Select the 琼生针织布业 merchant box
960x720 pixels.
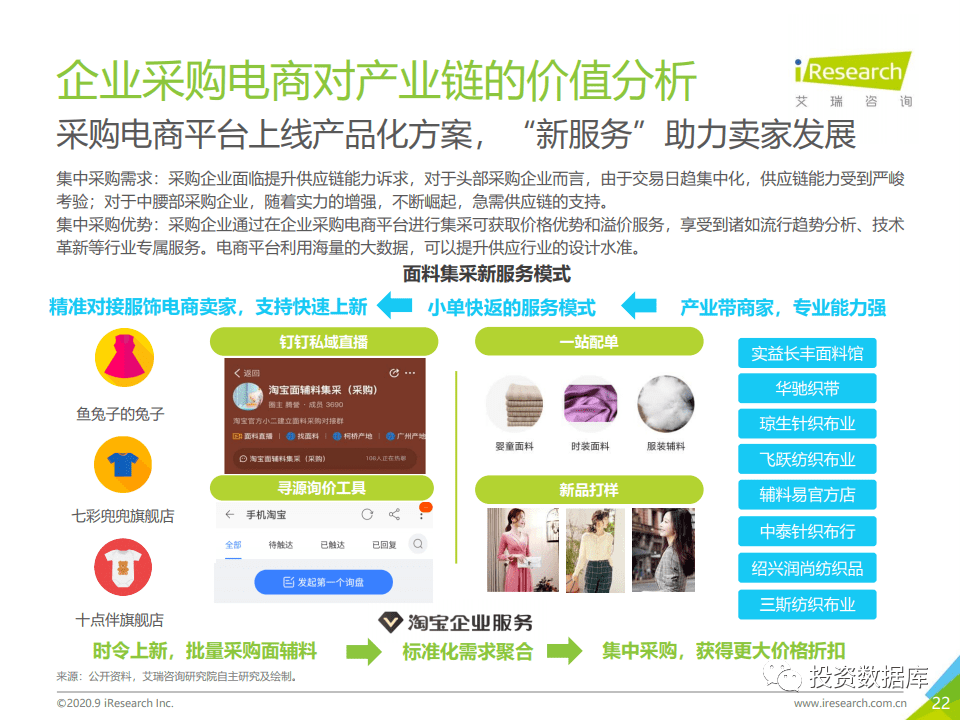807,424
